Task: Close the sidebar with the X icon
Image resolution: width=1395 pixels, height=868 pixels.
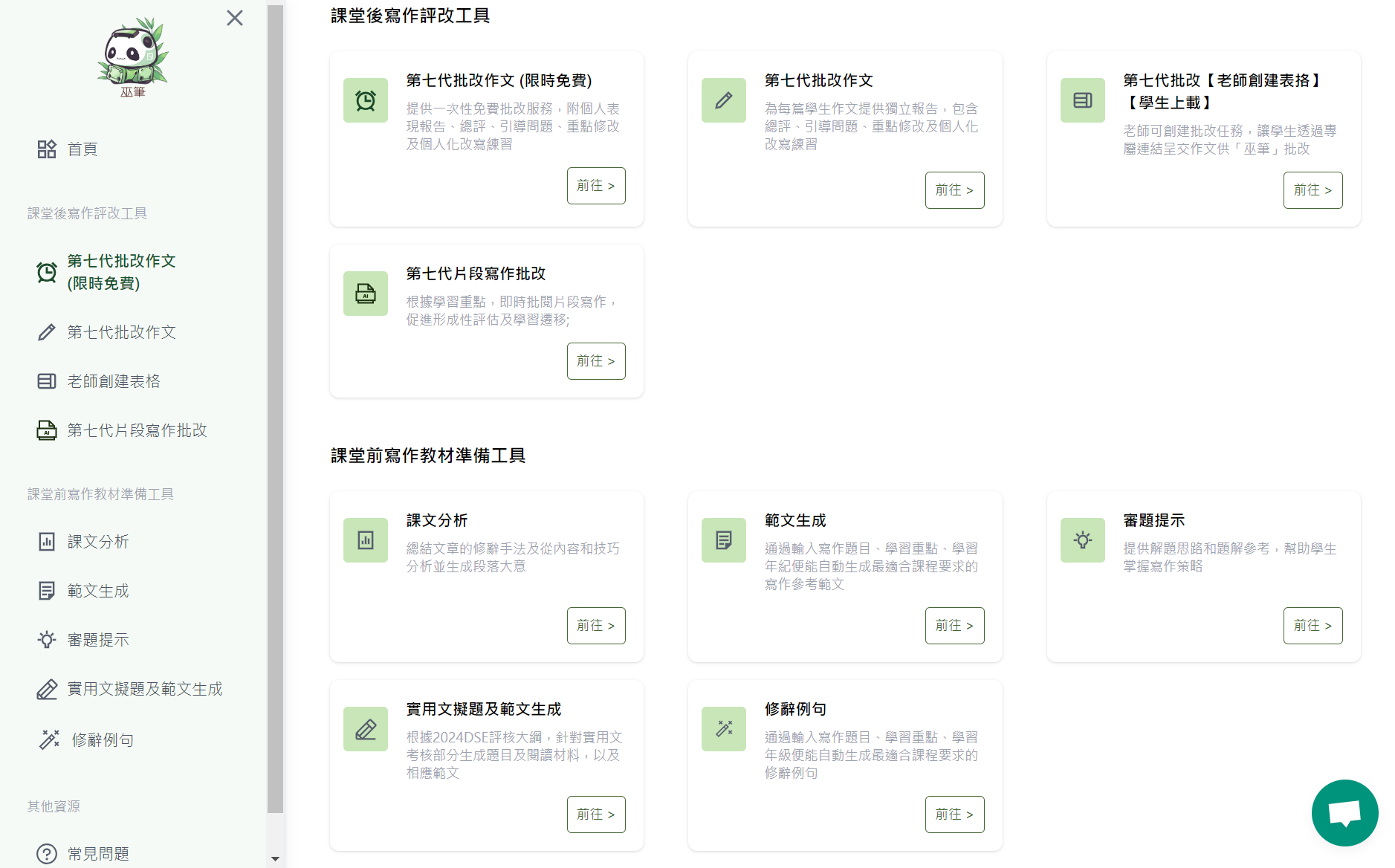Action: (x=235, y=18)
